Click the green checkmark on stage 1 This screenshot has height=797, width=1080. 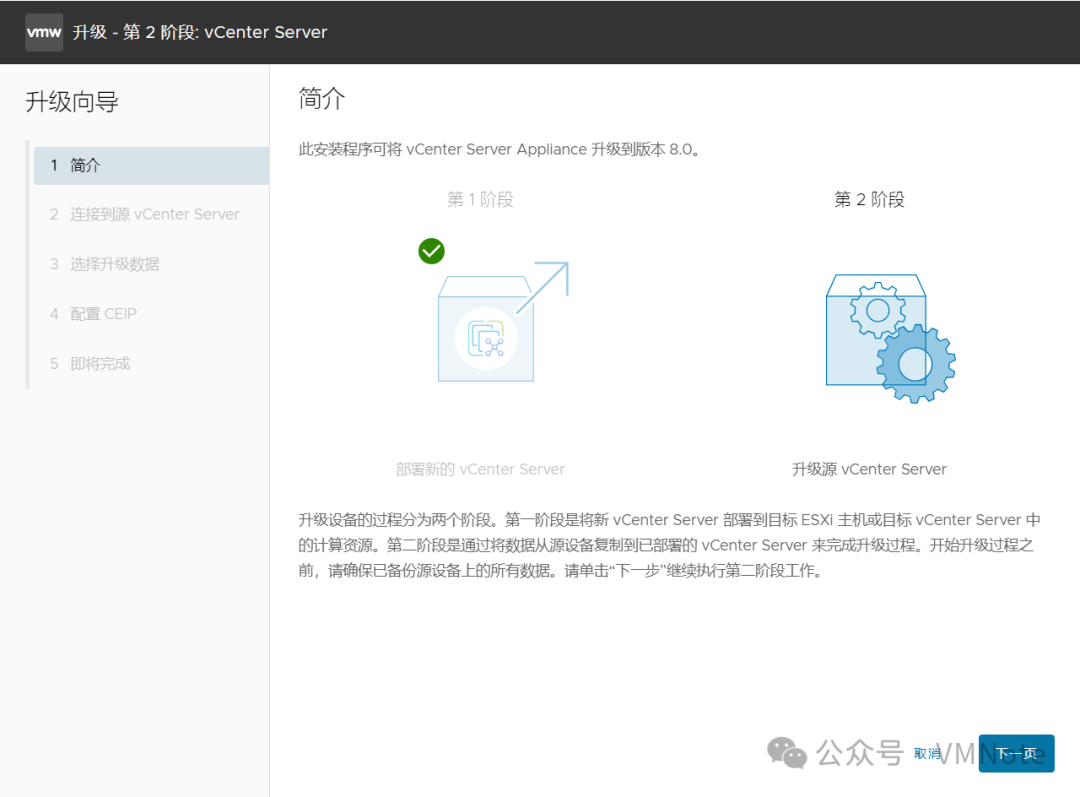[431, 251]
